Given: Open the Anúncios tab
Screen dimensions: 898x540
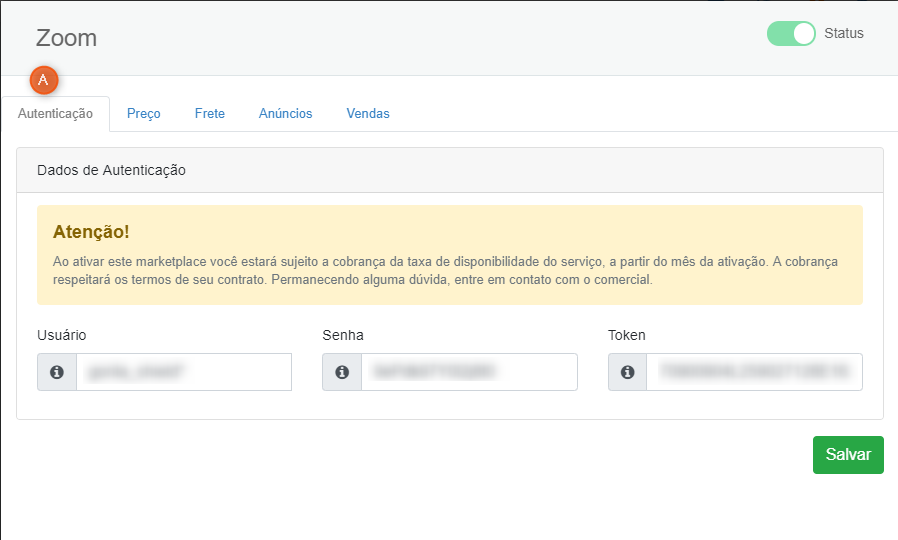Looking at the screenshot, I should click(285, 113).
